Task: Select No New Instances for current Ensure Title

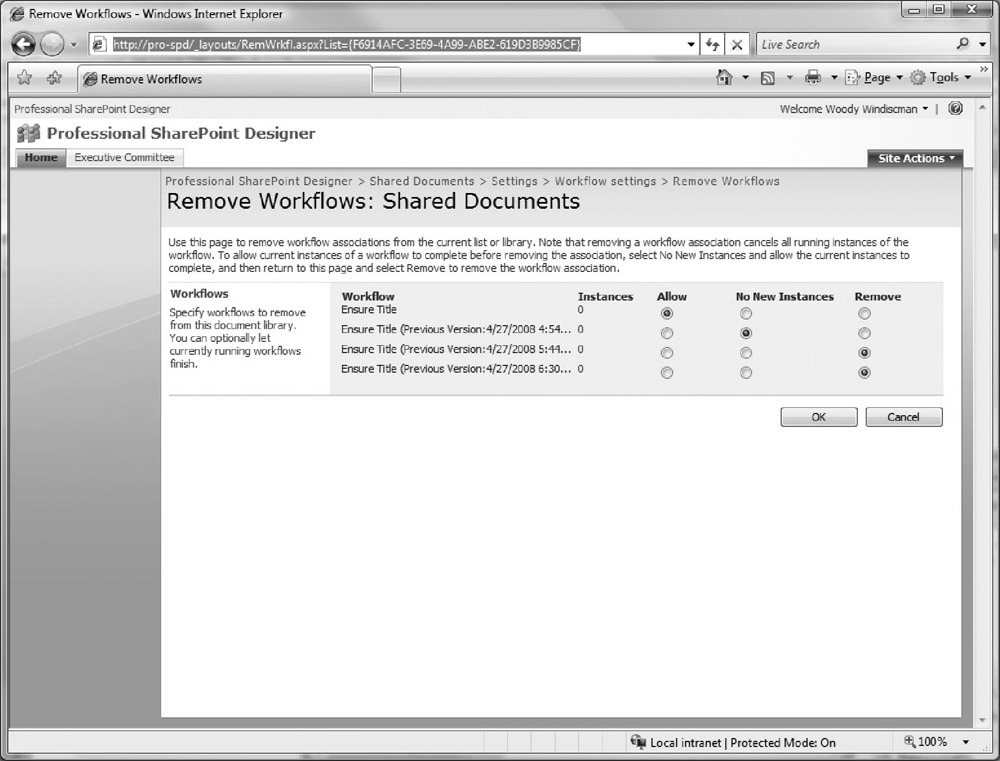Action: coord(746,313)
